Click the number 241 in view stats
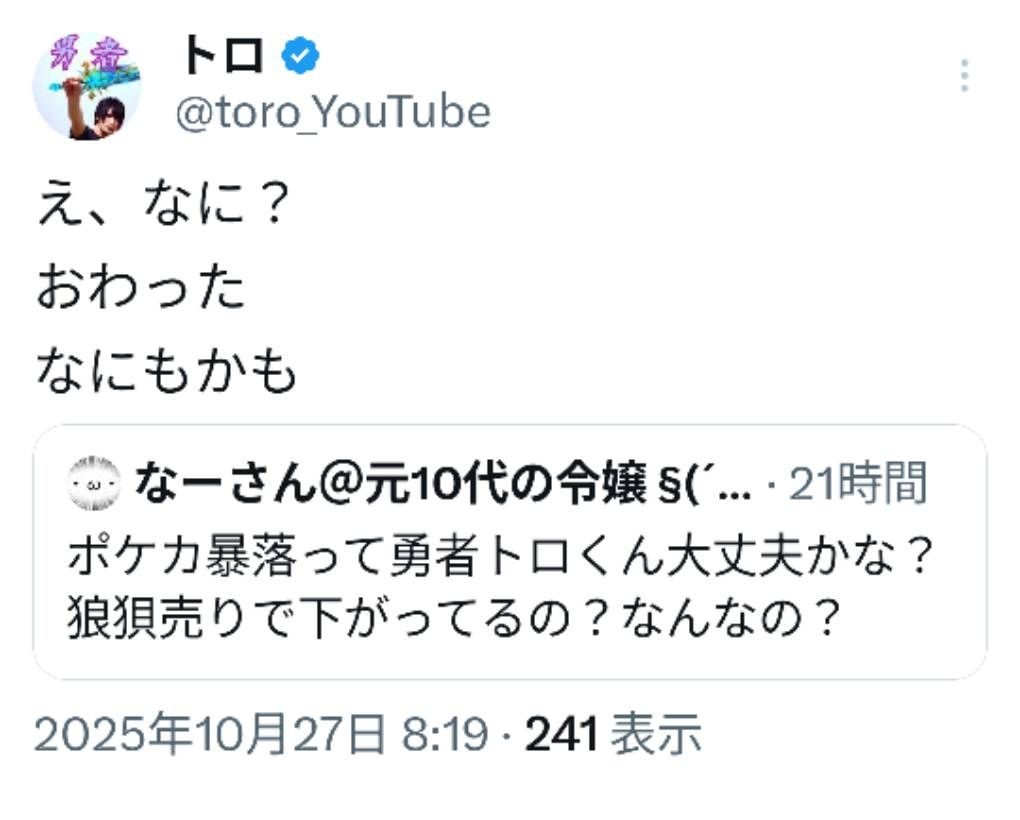The height and width of the screenshot is (820, 1020). tap(561, 737)
